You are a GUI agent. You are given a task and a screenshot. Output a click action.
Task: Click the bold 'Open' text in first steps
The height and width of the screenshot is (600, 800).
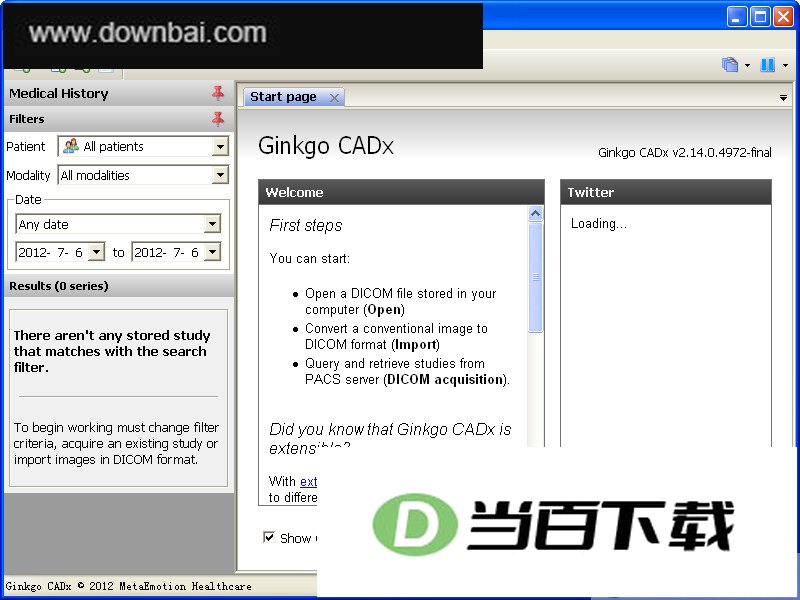click(x=385, y=310)
